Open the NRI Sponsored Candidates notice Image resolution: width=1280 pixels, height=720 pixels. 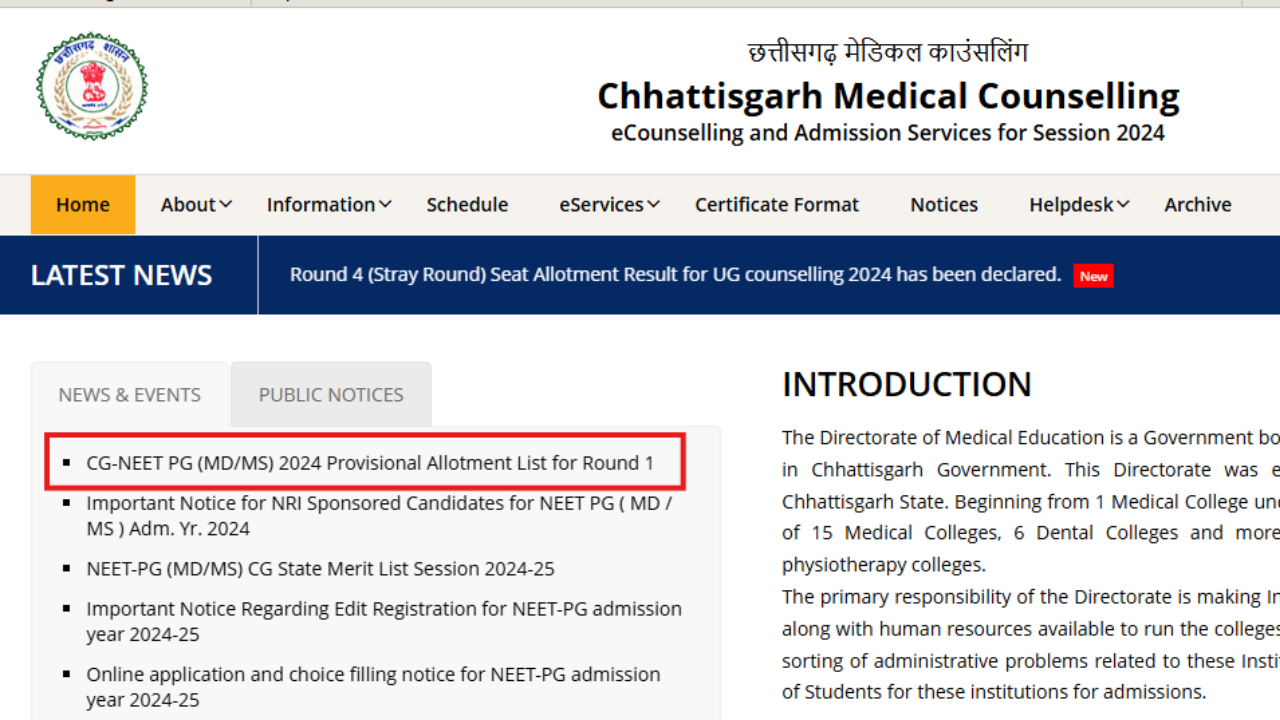(x=380, y=516)
